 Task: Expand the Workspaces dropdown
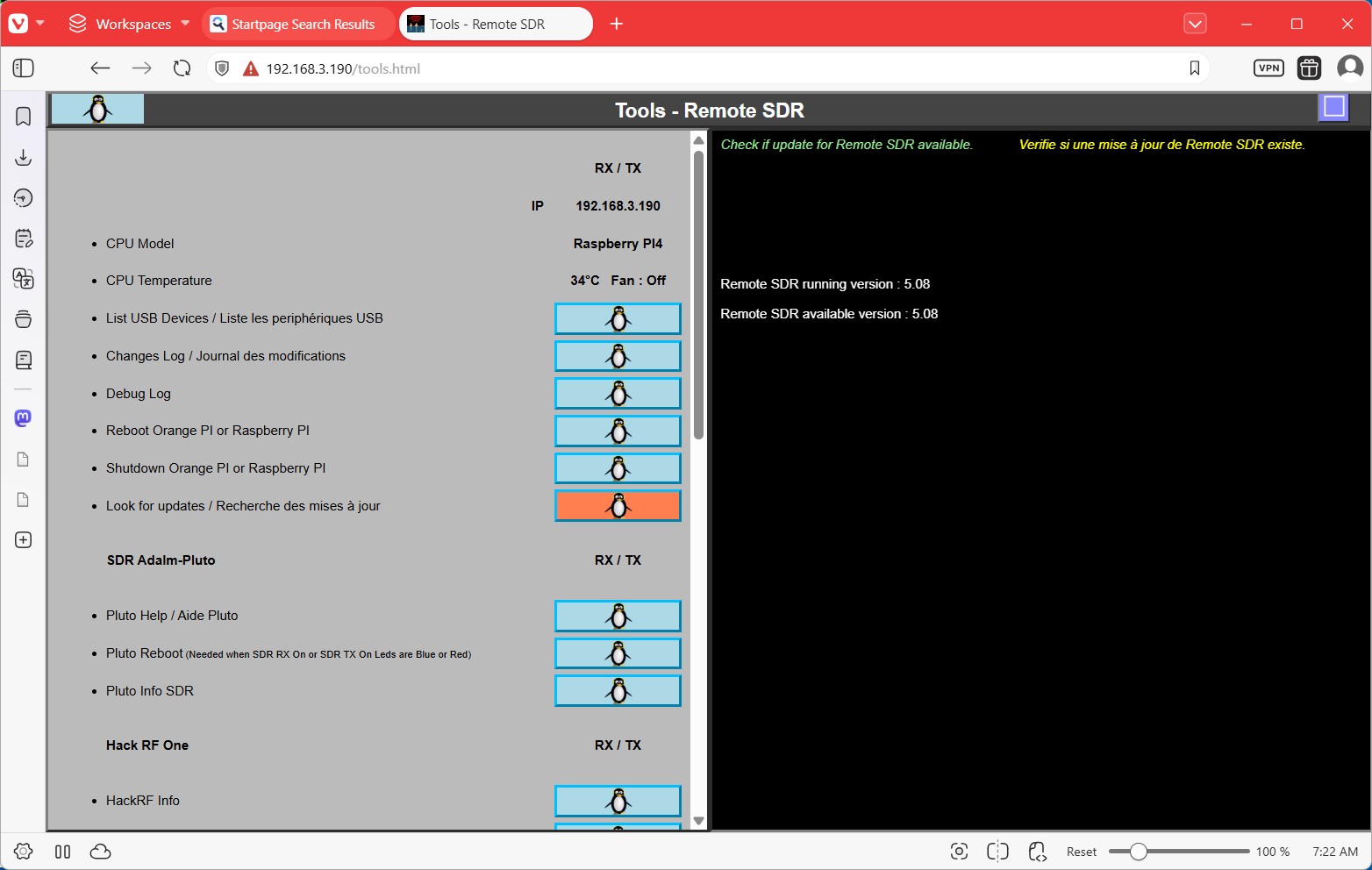point(129,24)
